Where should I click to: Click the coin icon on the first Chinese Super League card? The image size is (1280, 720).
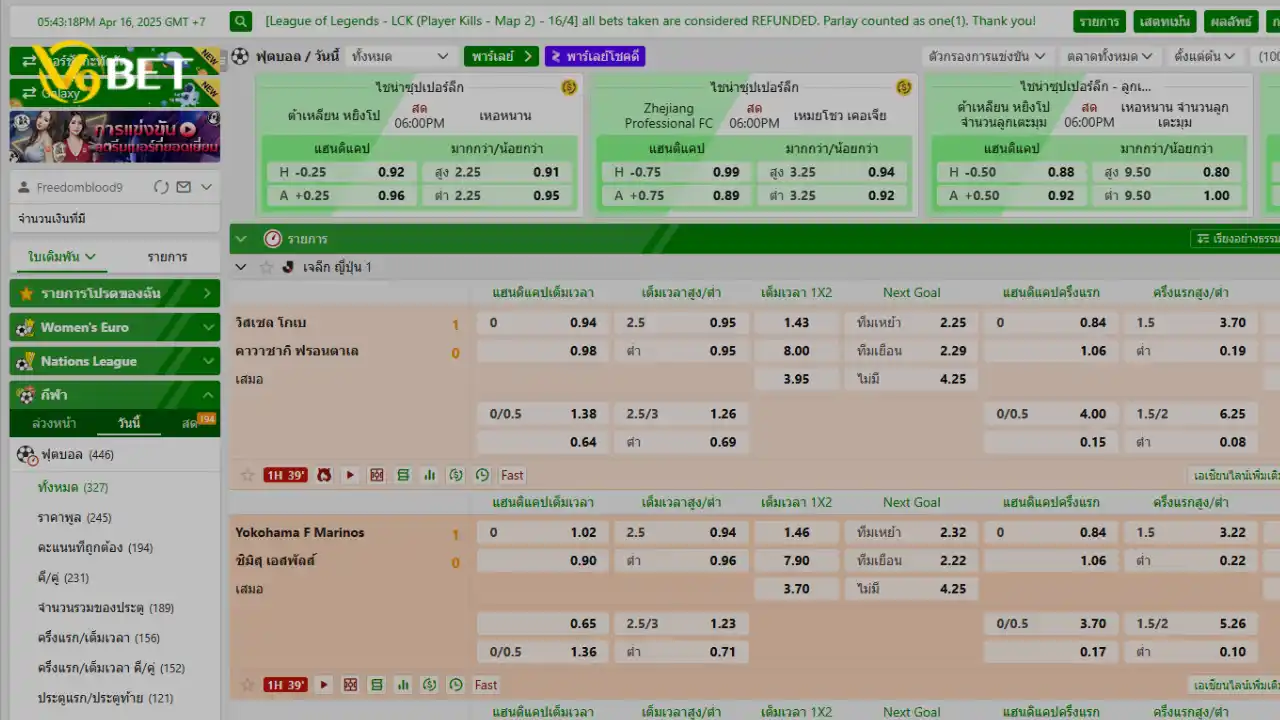pyautogui.click(x=569, y=88)
